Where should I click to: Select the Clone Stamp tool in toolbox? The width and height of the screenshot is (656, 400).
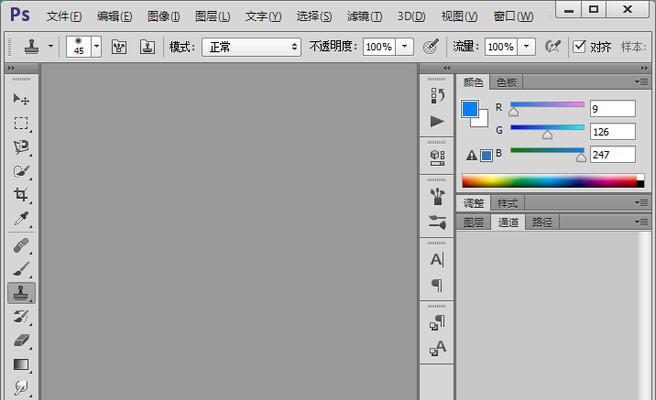(21, 293)
